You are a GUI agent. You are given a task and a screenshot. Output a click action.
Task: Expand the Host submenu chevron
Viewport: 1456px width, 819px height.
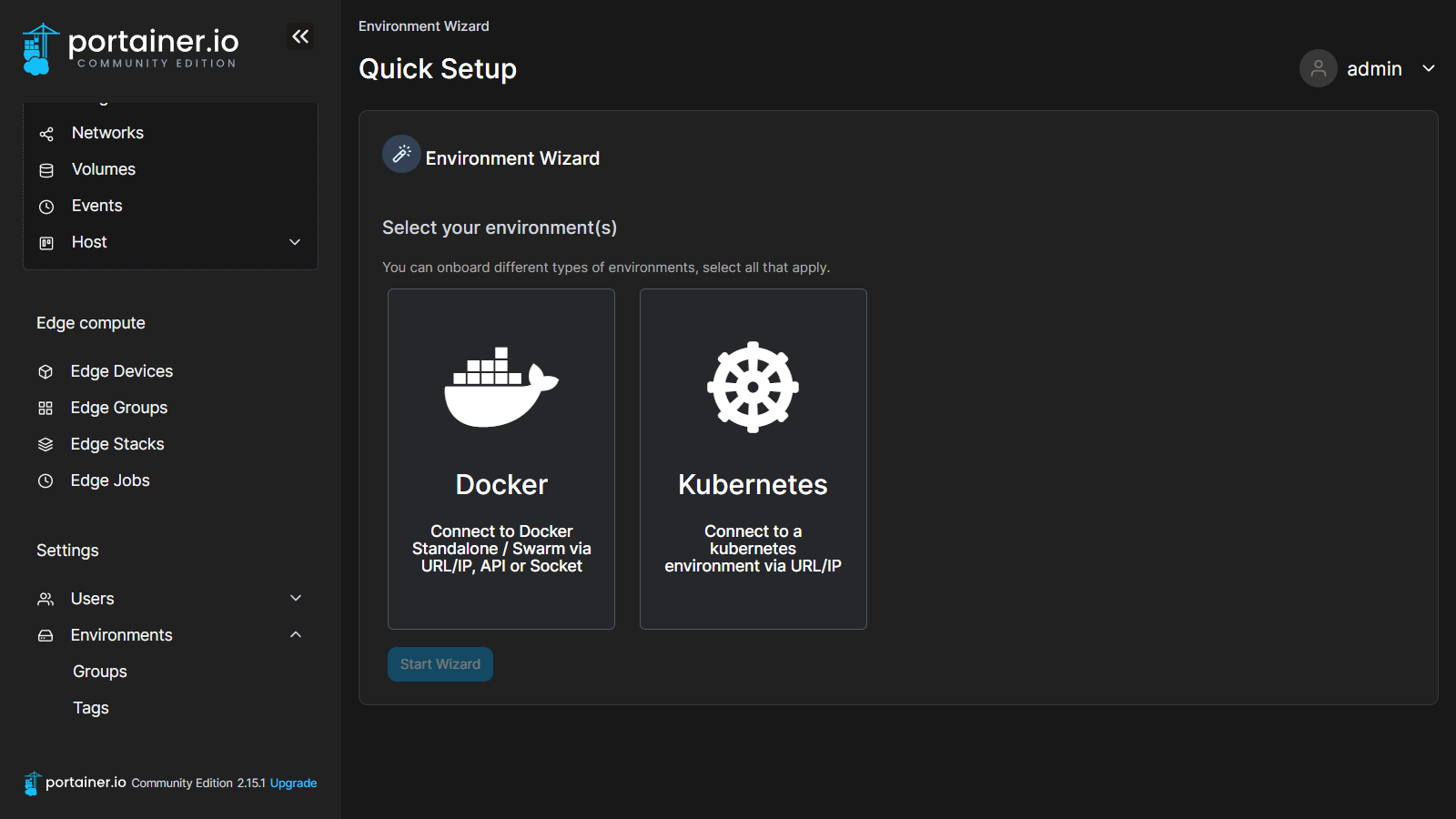[295, 242]
